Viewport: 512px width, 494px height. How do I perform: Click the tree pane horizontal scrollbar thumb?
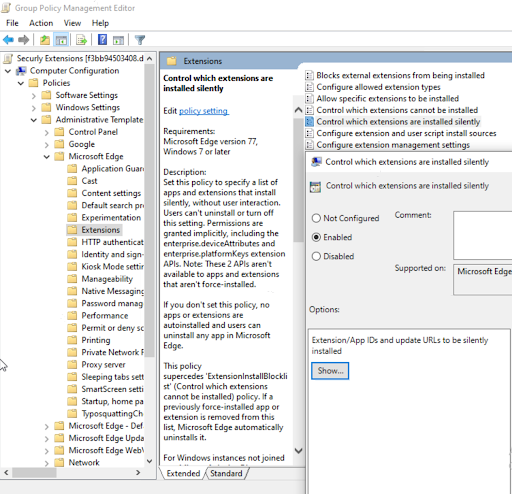pyautogui.click(x=35, y=472)
